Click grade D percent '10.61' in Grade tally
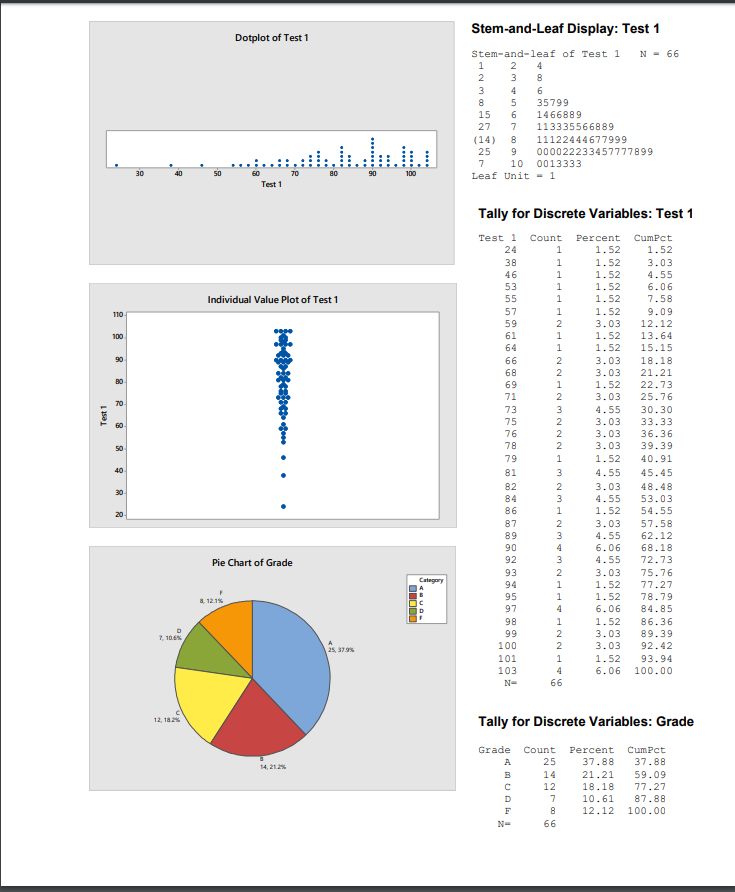Screen dimensions: 735x892 (598, 799)
